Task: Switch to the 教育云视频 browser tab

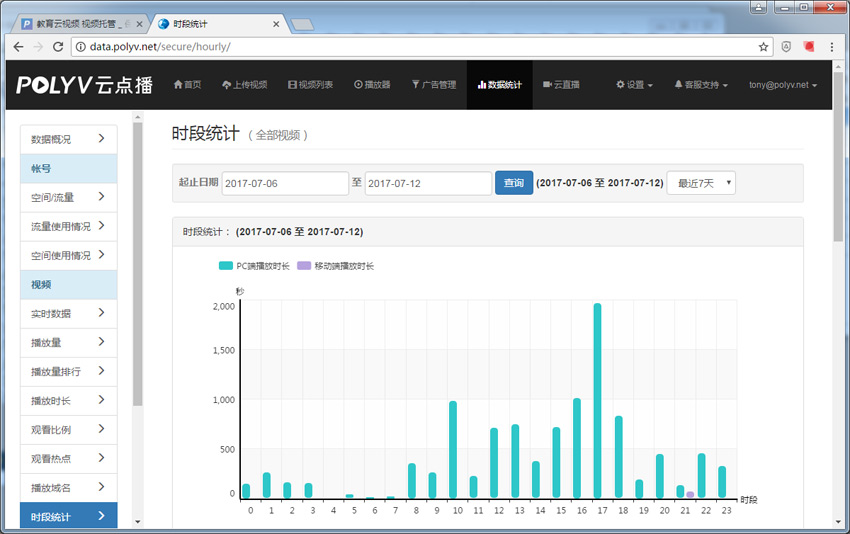Action: 82,22
